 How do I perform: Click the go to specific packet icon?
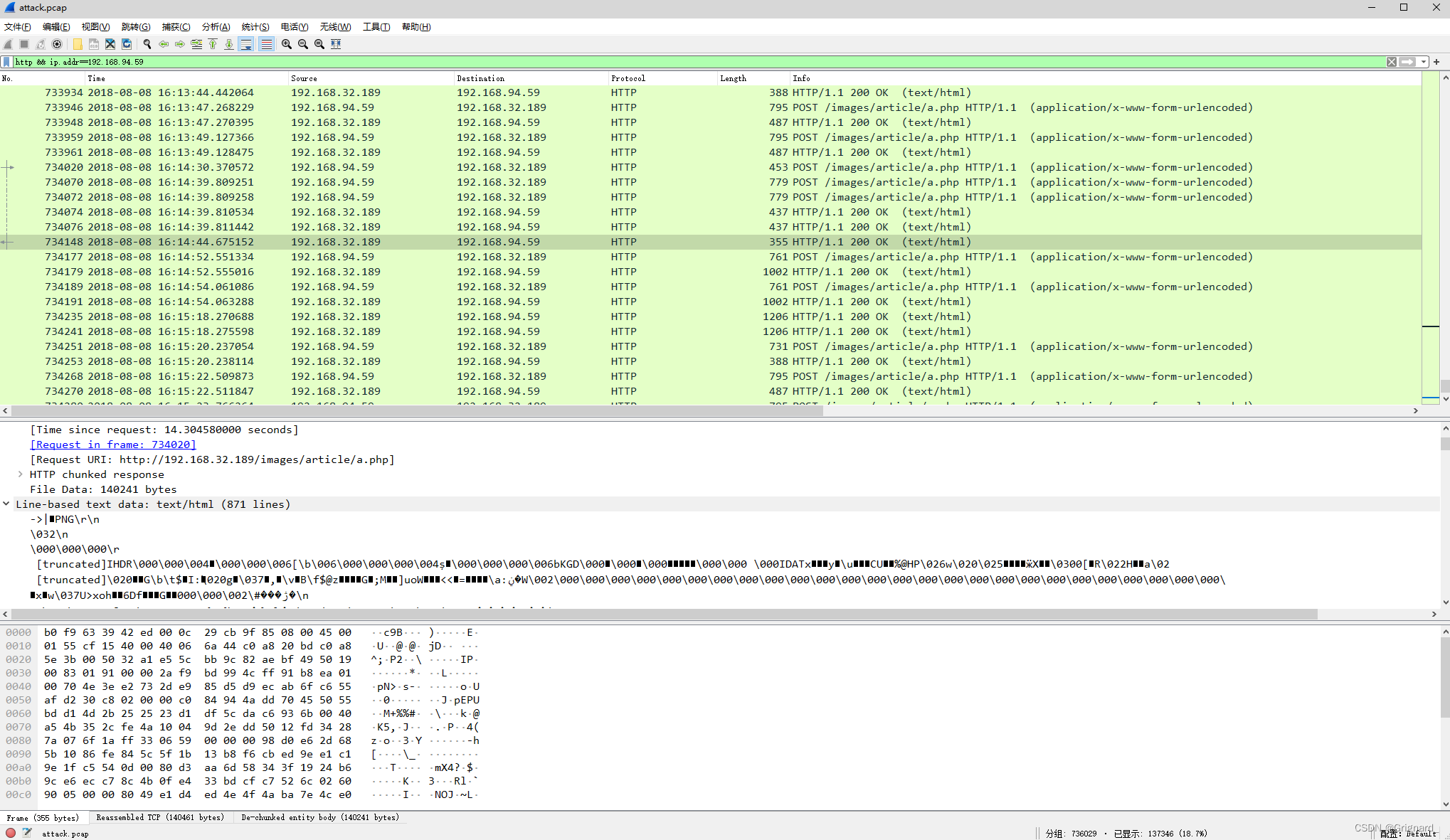point(196,44)
